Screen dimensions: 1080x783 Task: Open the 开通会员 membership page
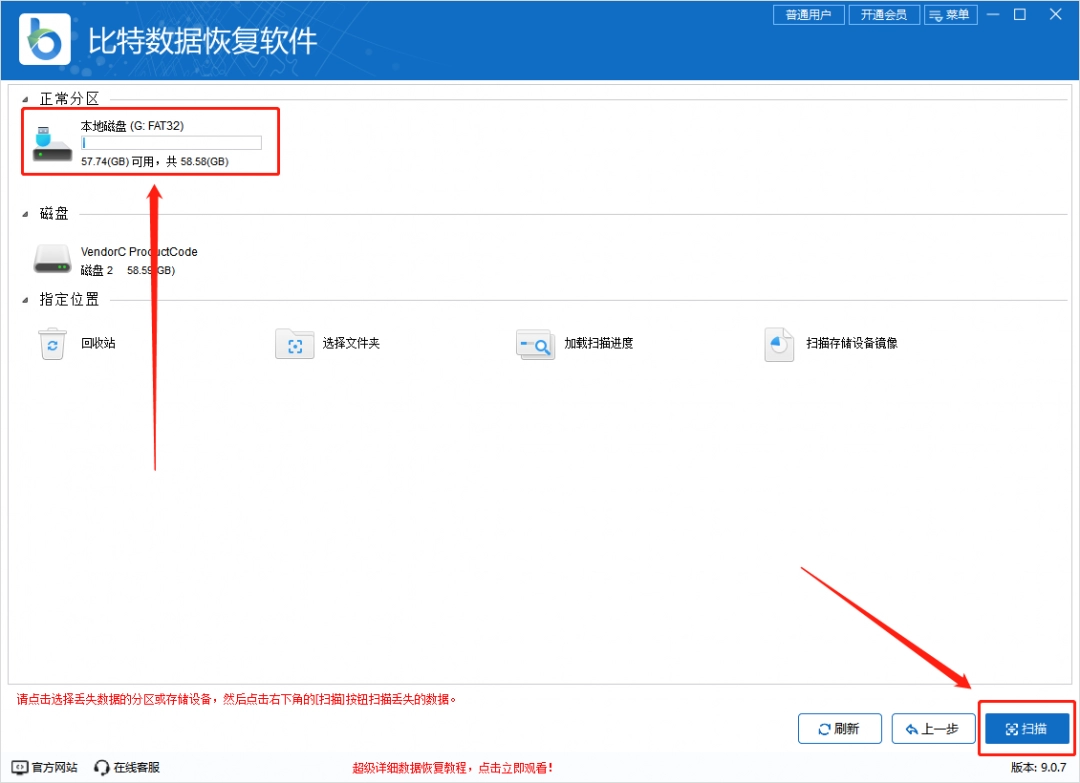(884, 14)
